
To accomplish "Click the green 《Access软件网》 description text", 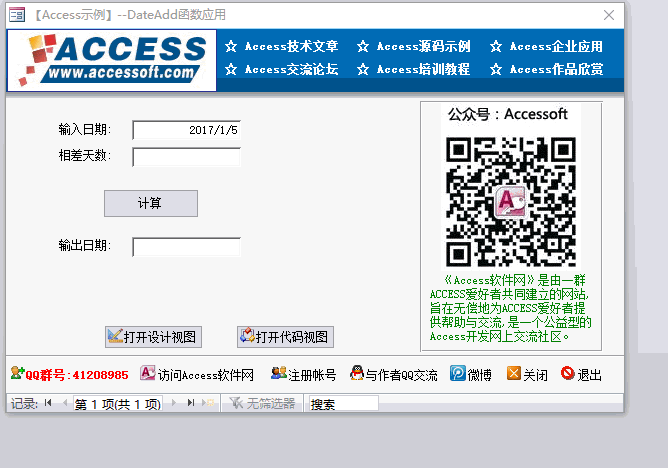I will tap(510, 308).
